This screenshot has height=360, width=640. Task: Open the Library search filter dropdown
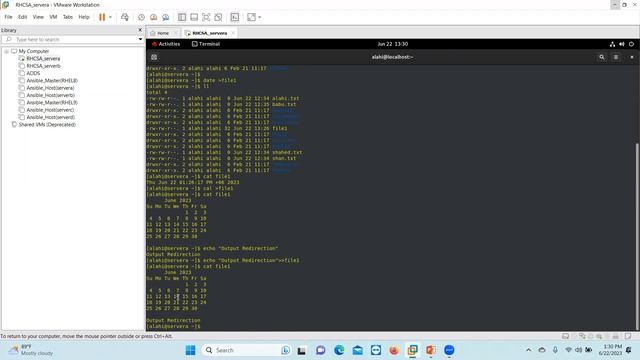coord(140,40)
